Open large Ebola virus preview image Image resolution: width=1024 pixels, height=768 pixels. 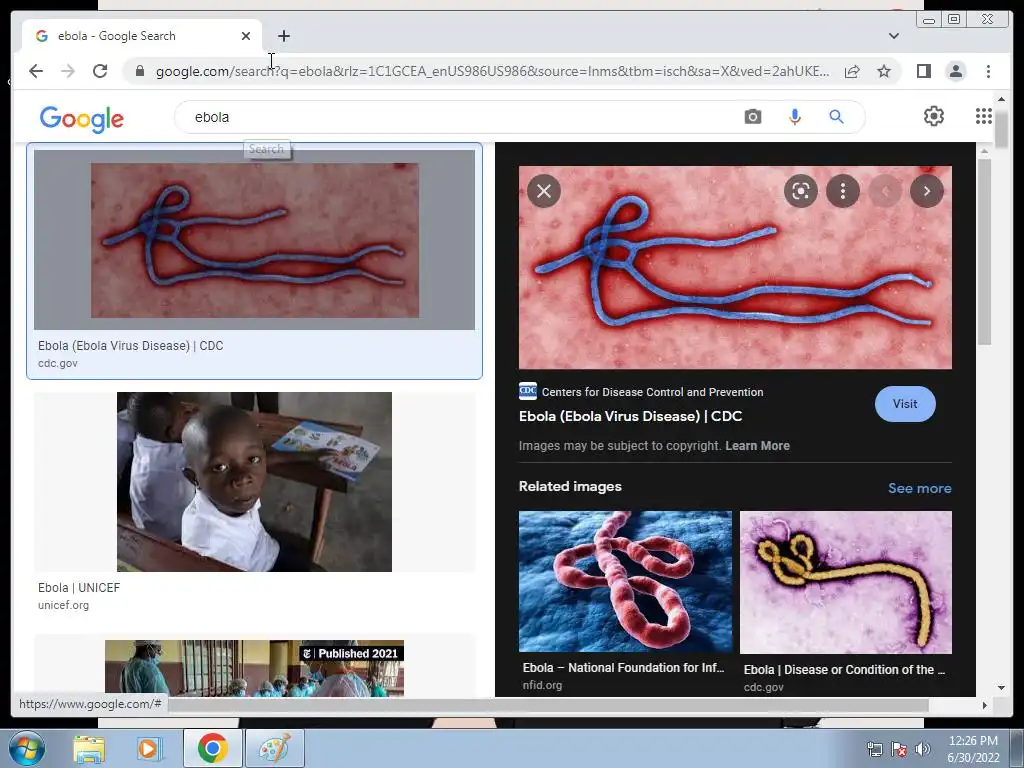tap(735, 268)
